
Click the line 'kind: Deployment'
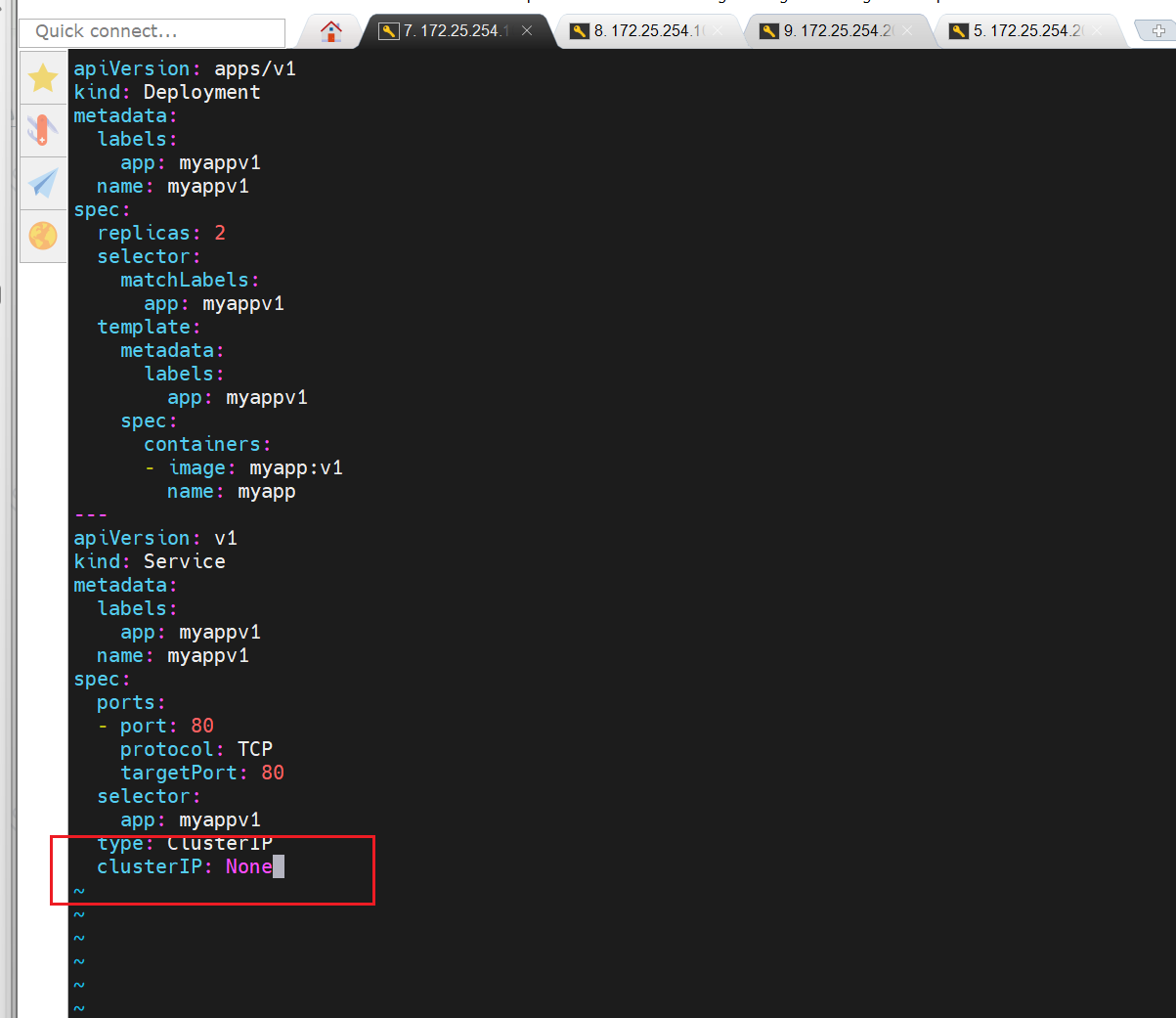click(x=167, y=92)
